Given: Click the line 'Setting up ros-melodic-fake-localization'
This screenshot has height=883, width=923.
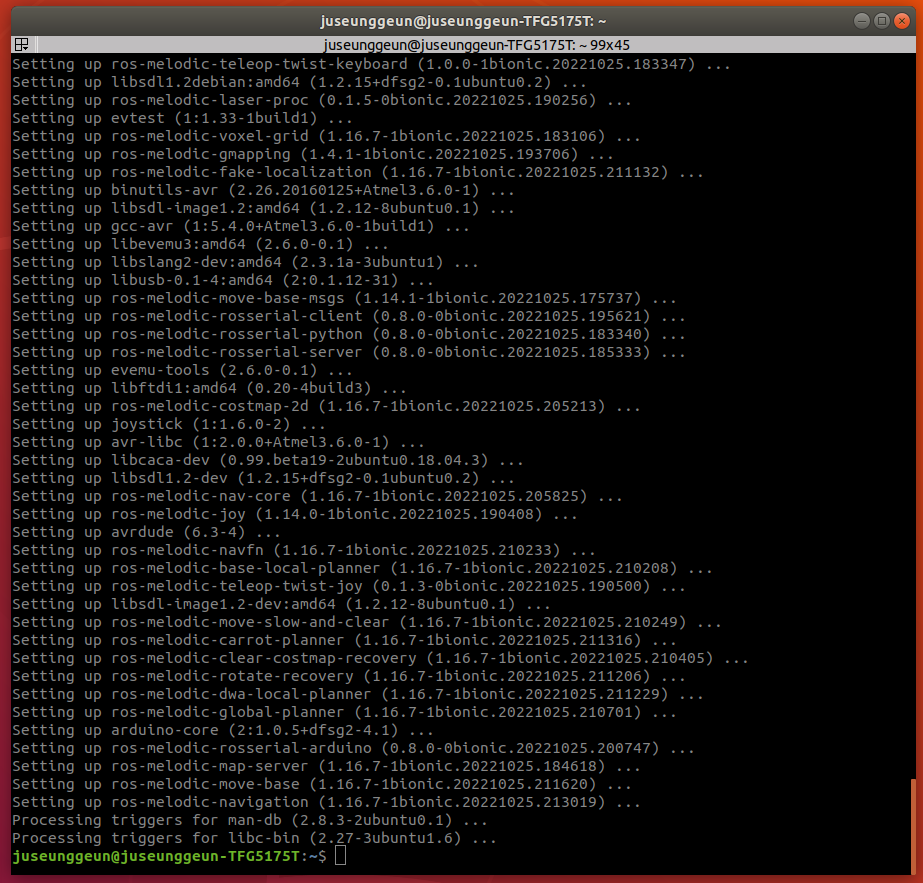Looking at the screenshot, I should pyautogui.click(x=357, y=172).
